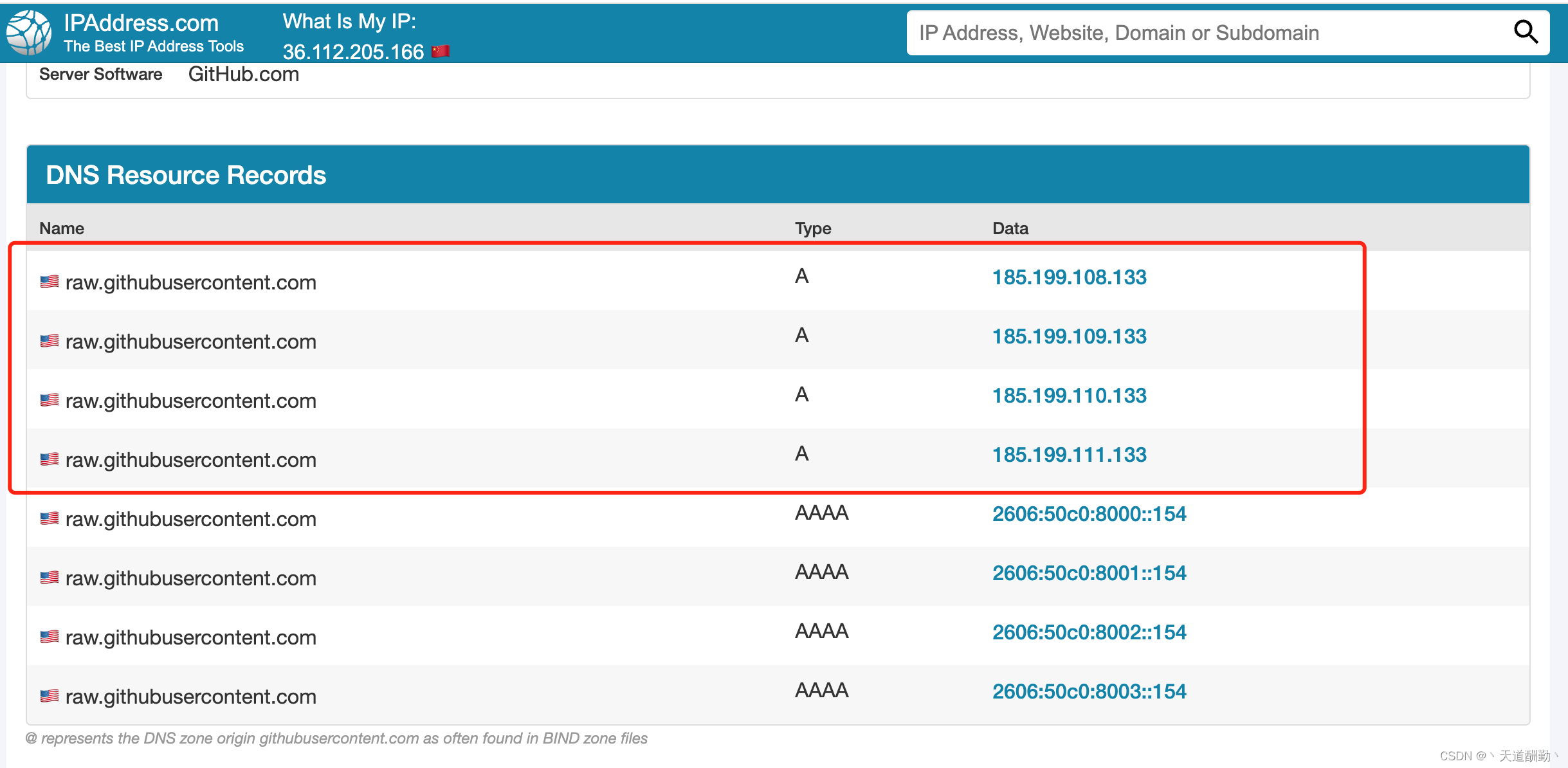Click the magnifying glass search icon
Image resolution: width=1568 pixels, height=768 pixels.
tap(1525, 32)
